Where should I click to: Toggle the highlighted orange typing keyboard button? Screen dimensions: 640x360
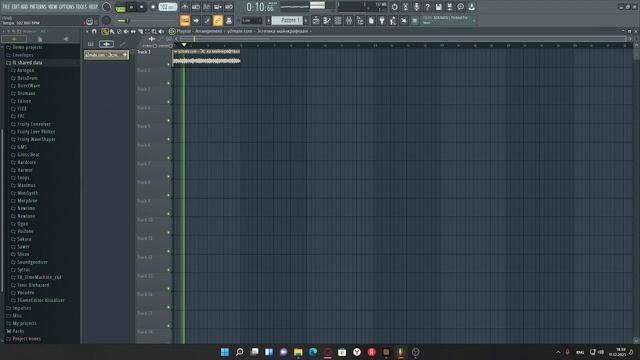pos(185,20)
